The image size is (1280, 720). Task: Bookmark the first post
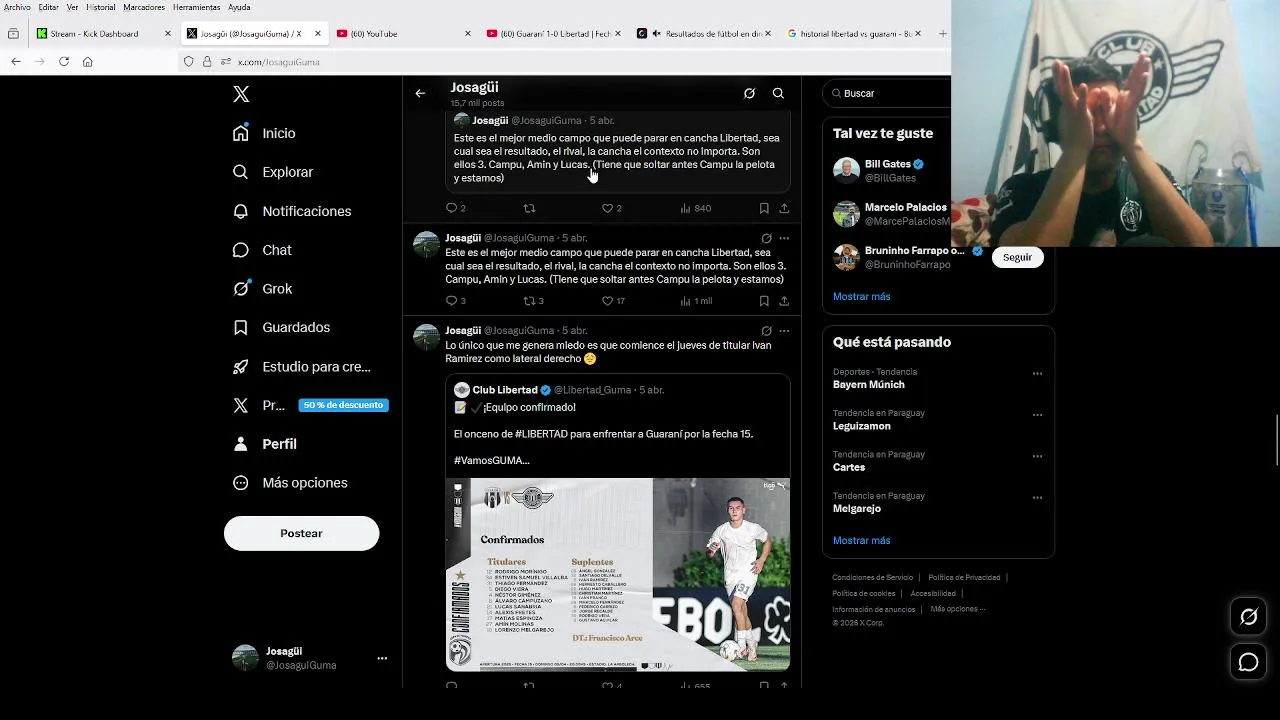(764, 208)
